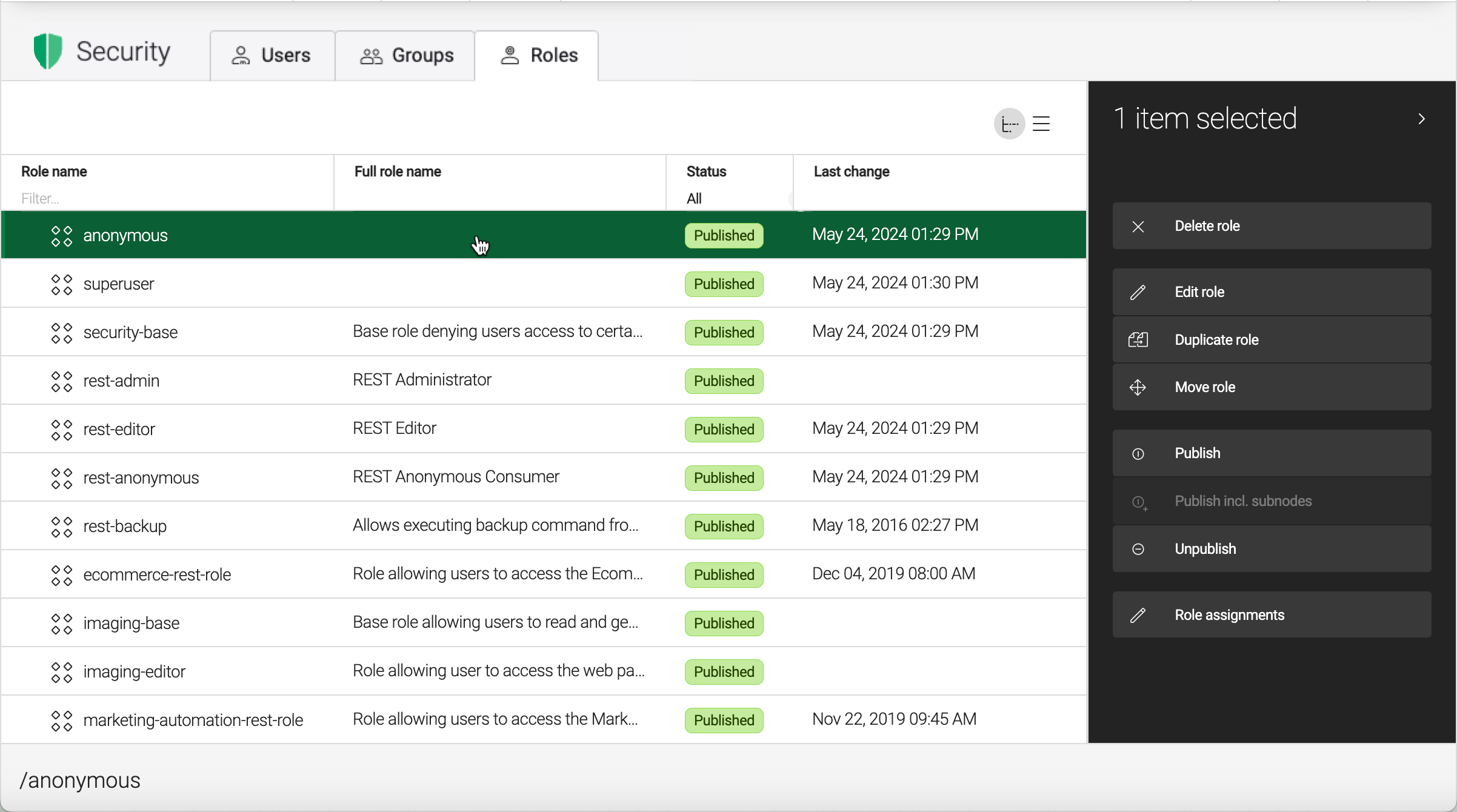Open the Groups tab

[x=405, y=56]
